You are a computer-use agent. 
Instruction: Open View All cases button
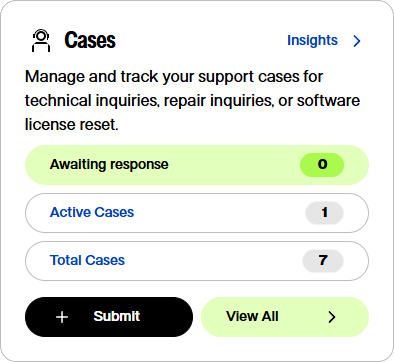(285, 317)
